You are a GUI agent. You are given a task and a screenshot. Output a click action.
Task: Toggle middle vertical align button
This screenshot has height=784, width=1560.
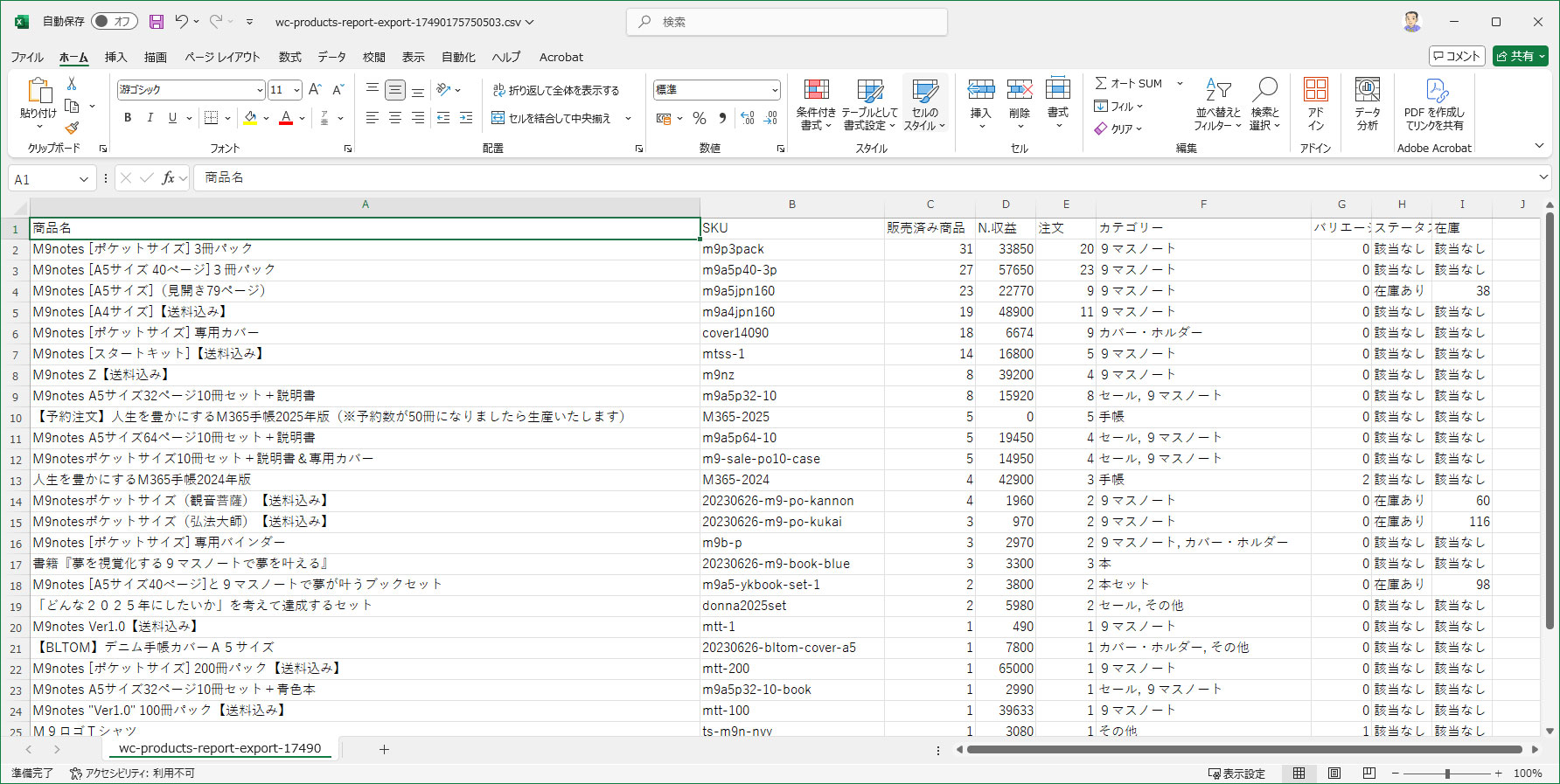[x=395, y=89]
